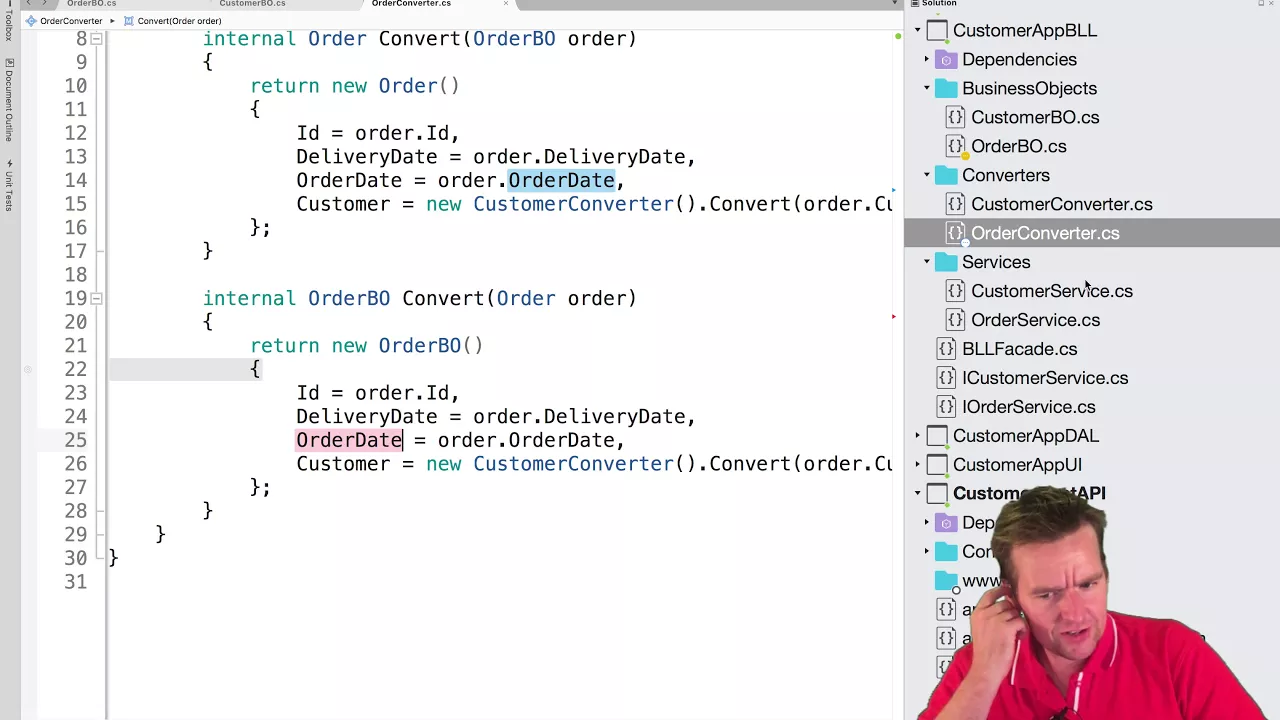The image size is (1280, 720).
Task: Click the BusinessObjects folder icon
Action: click(946, 89)
